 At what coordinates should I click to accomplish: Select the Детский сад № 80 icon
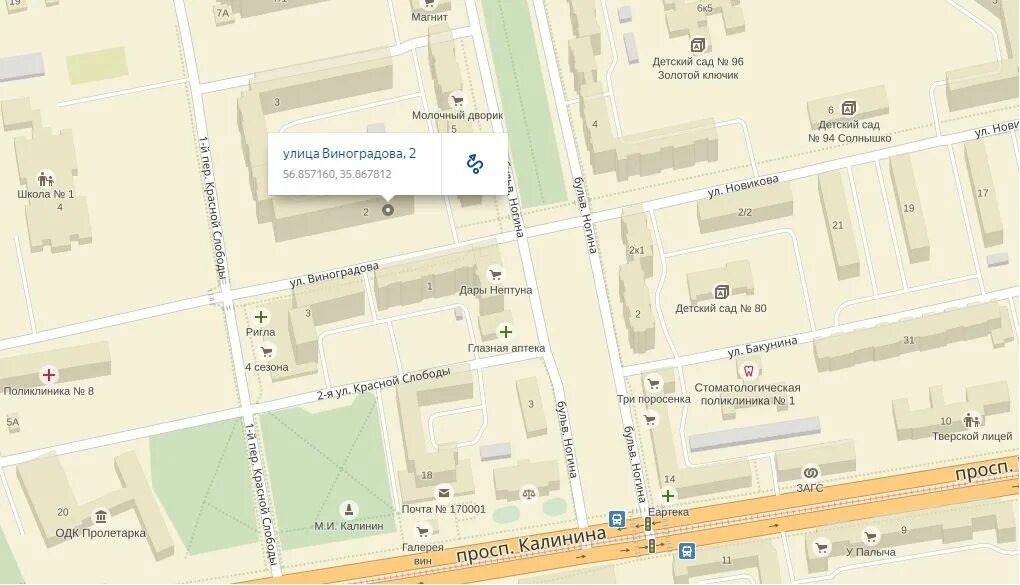[721, 292]
